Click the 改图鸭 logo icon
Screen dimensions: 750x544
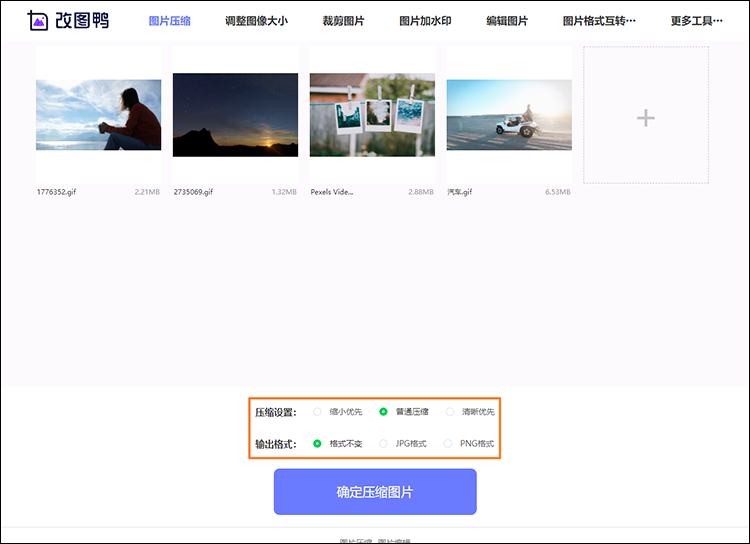[x=38, y=20]
